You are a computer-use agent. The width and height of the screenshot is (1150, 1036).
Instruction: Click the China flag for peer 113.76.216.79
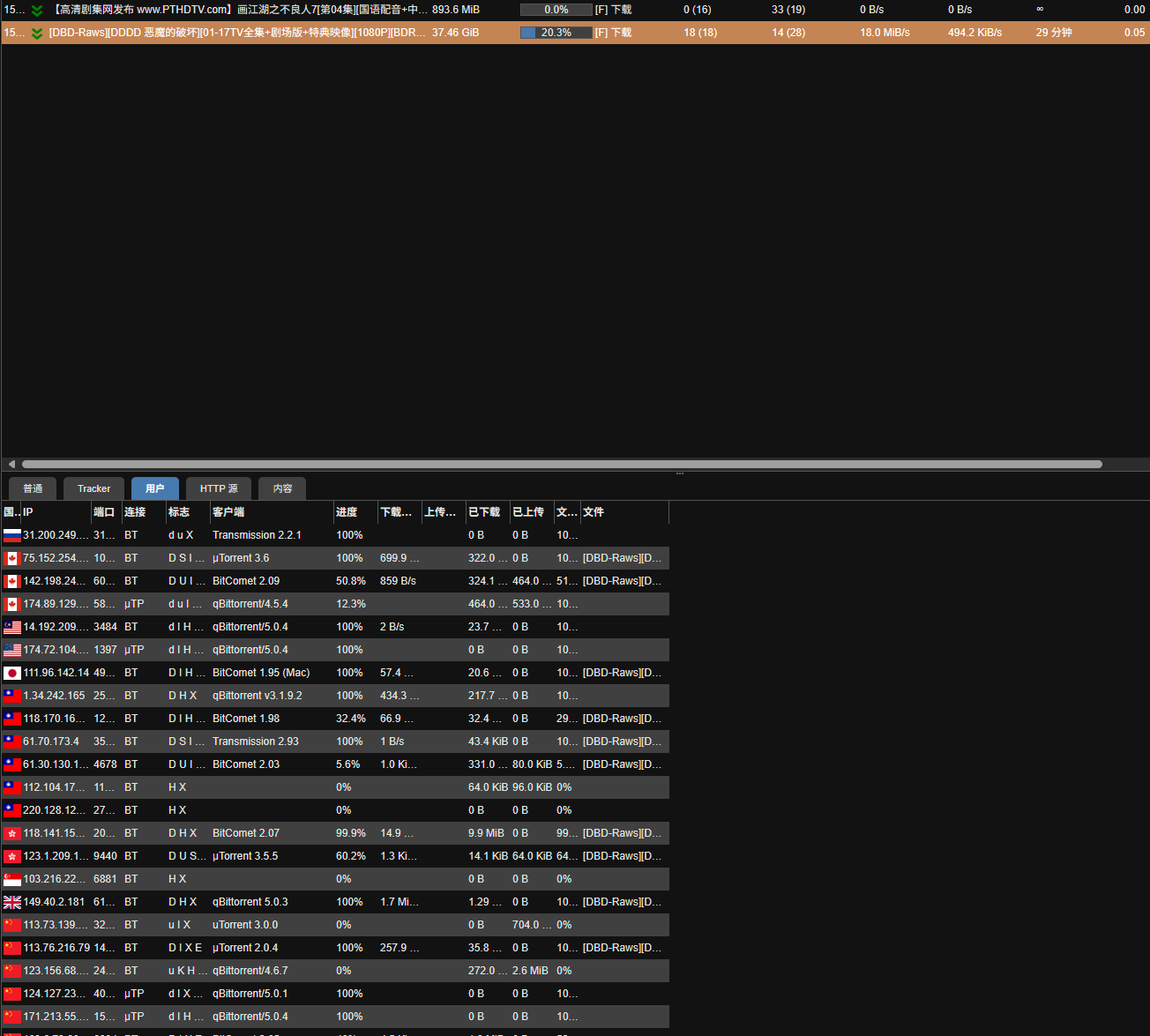12,948
